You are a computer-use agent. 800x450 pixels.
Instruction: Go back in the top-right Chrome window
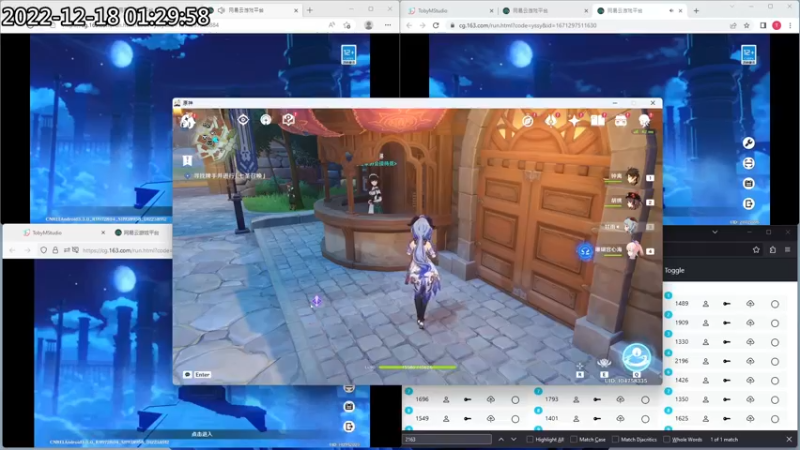(409, 25)
